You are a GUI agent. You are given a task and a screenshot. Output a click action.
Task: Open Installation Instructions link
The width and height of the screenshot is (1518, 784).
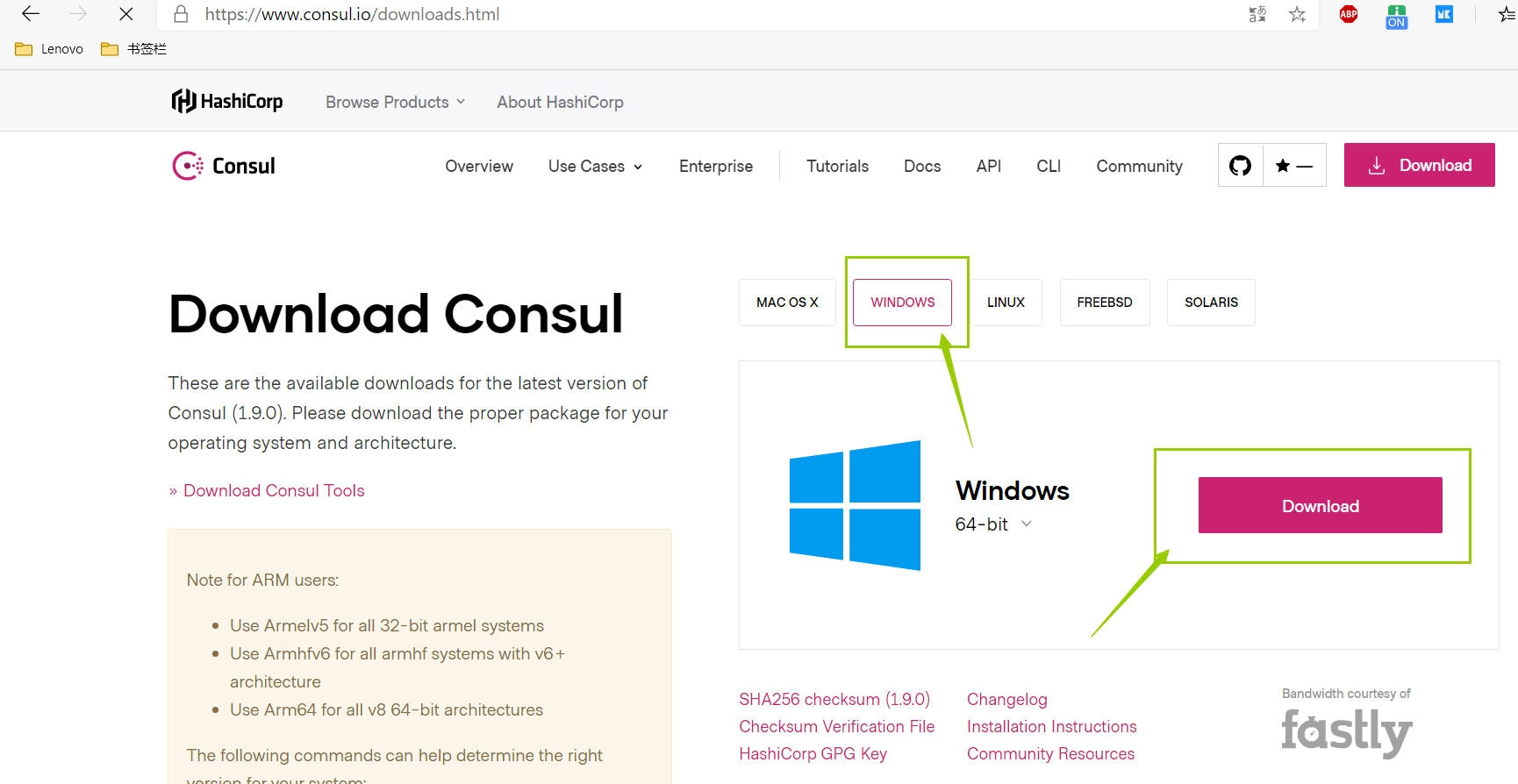(x=1052, y=726)
